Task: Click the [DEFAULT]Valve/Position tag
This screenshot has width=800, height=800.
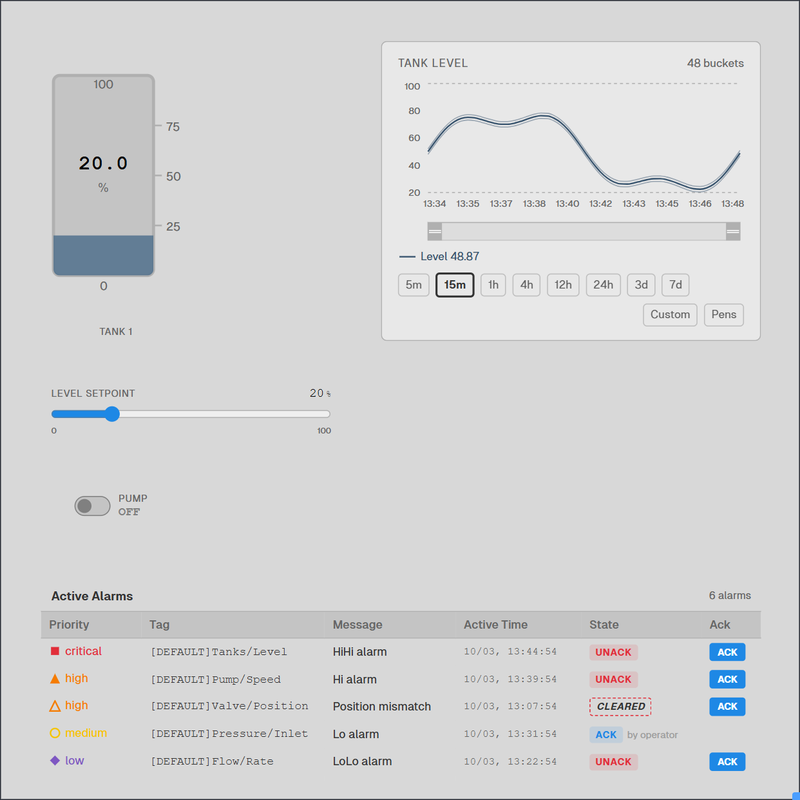Action: click(229, 706)
